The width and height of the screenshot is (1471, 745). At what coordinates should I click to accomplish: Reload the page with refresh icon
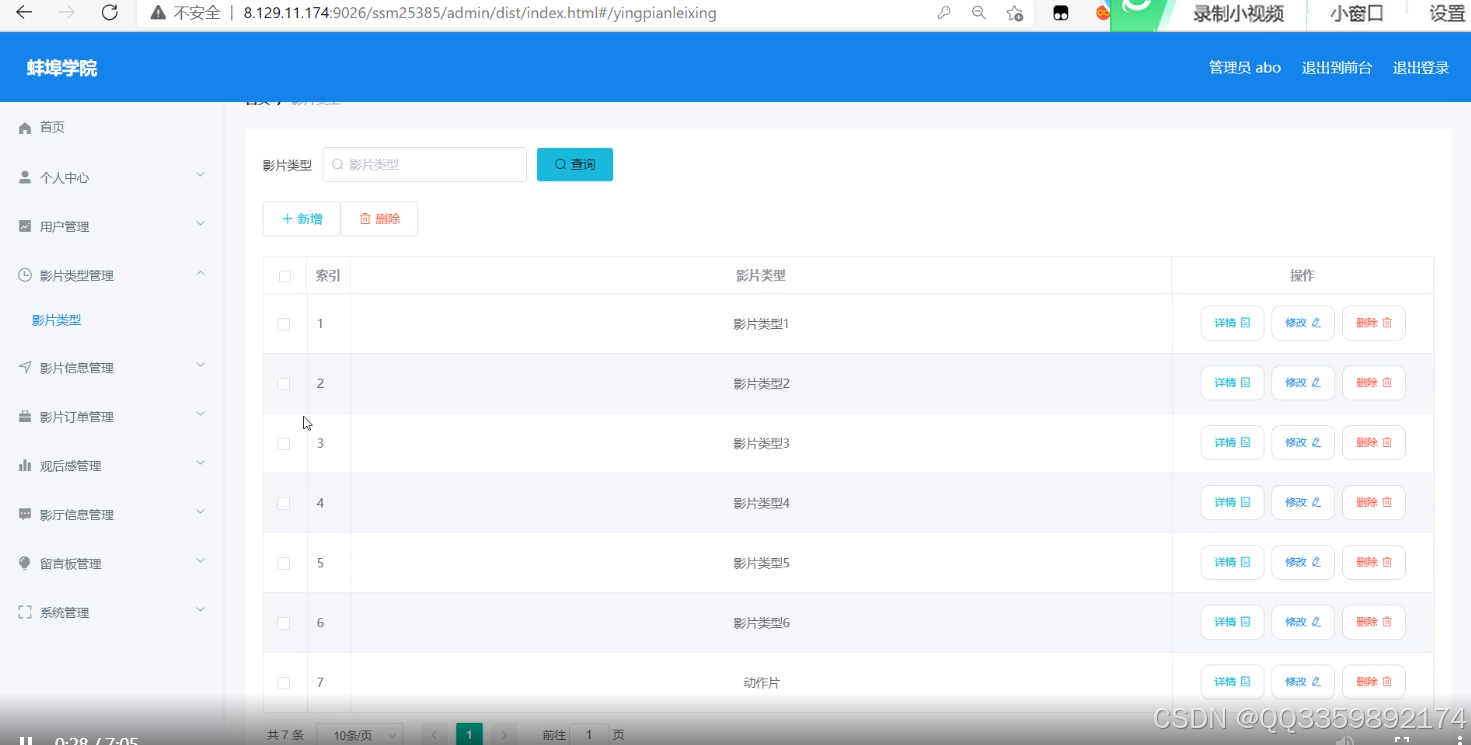coord(110,13)
